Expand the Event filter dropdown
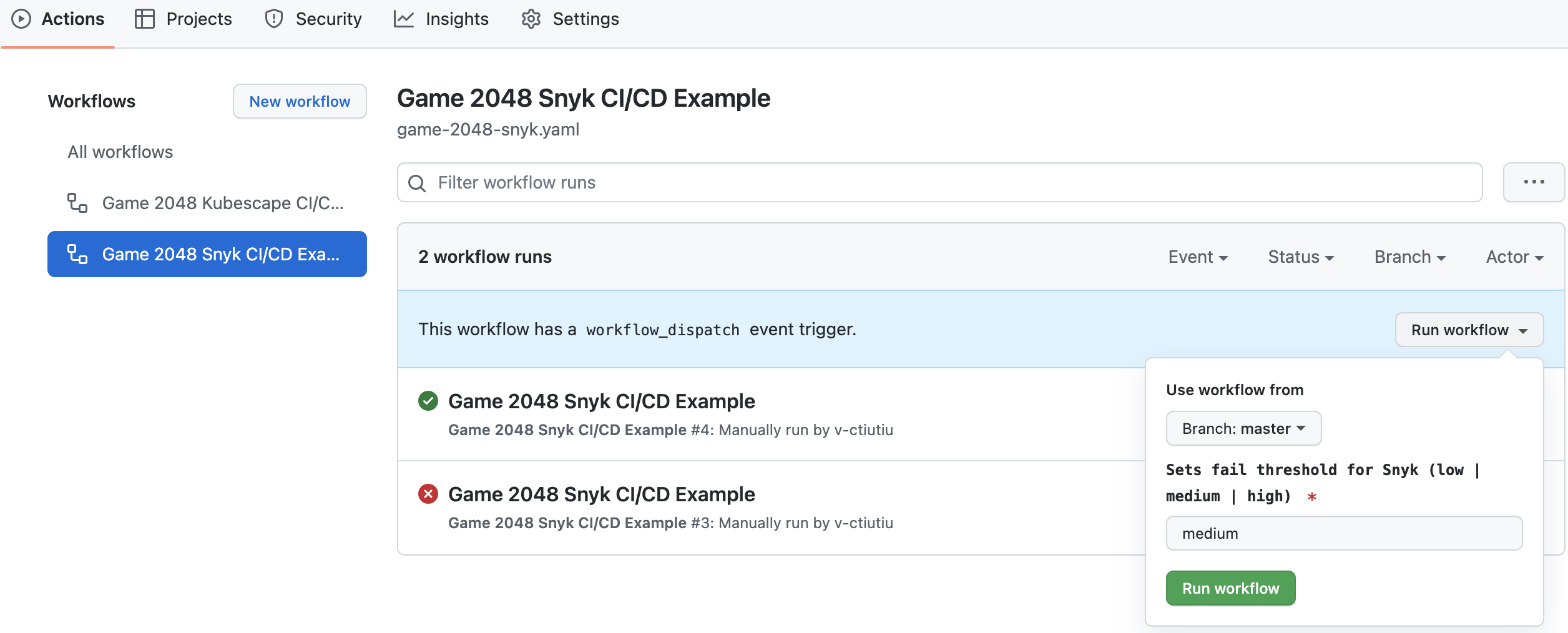This screenshot has height=633, width=1568. click(x=1198, y=257)
